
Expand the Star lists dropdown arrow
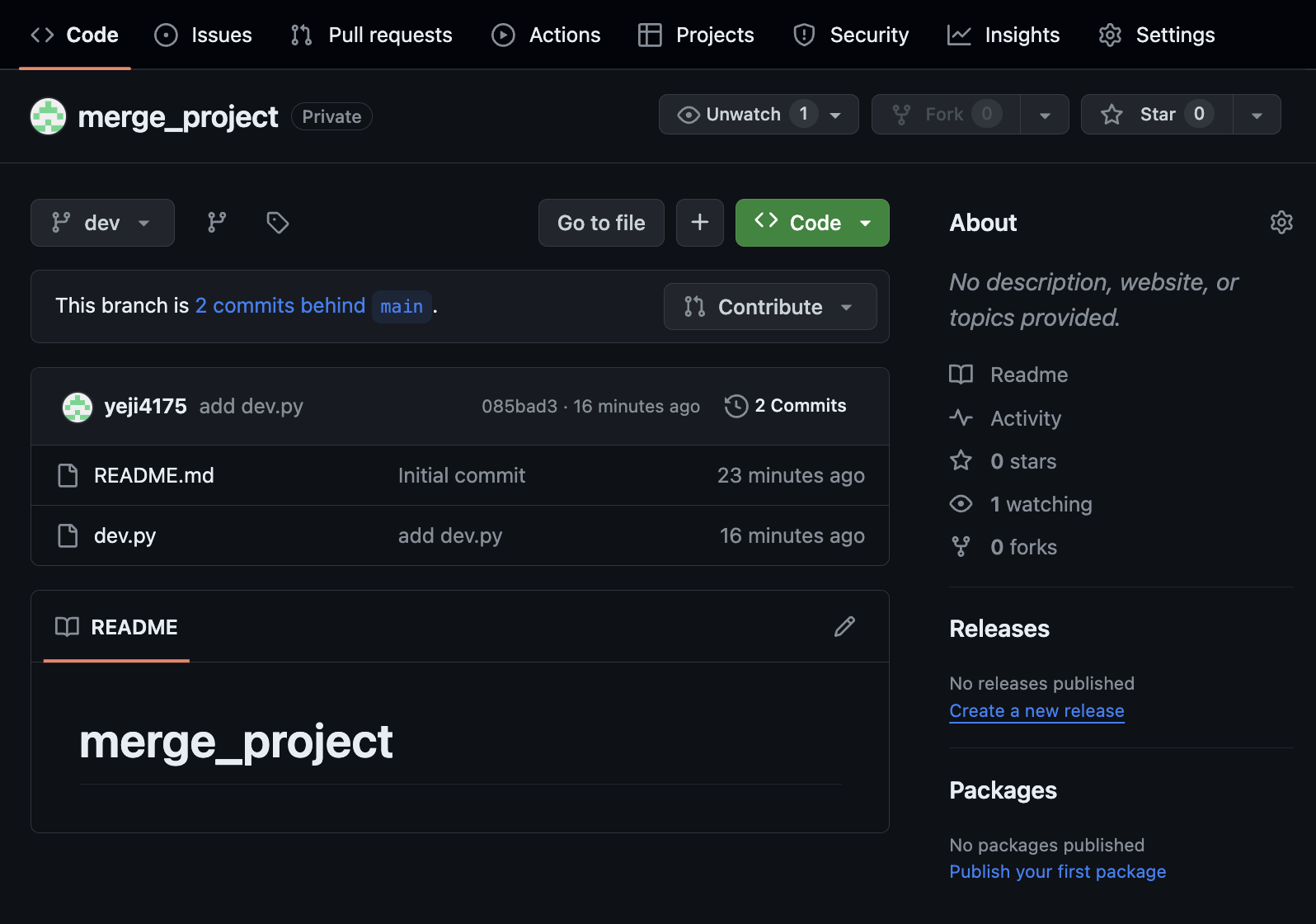pyautogui.click(x=1257, y=114)
